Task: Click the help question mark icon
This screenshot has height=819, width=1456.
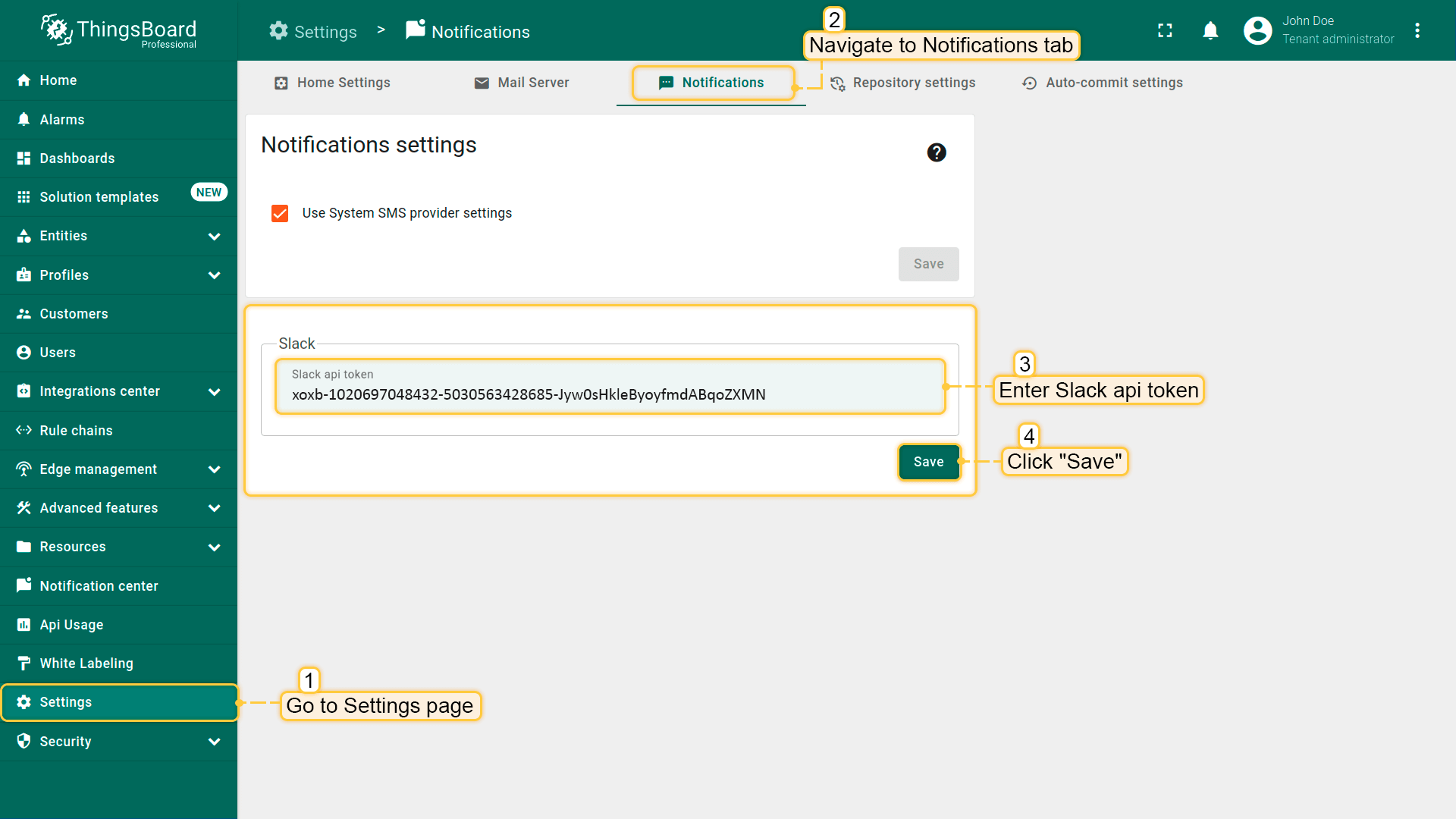Action: (937, 152)
